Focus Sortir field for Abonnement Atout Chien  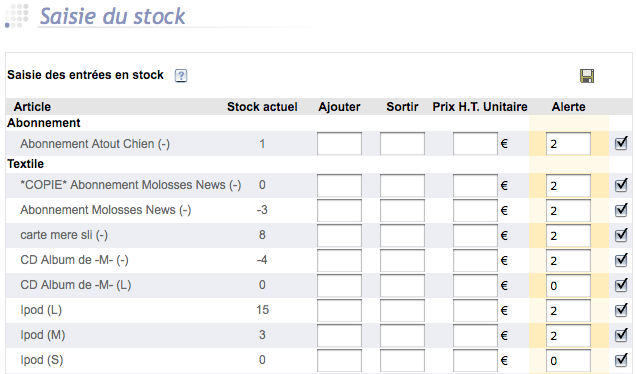[x=402, y=143]
